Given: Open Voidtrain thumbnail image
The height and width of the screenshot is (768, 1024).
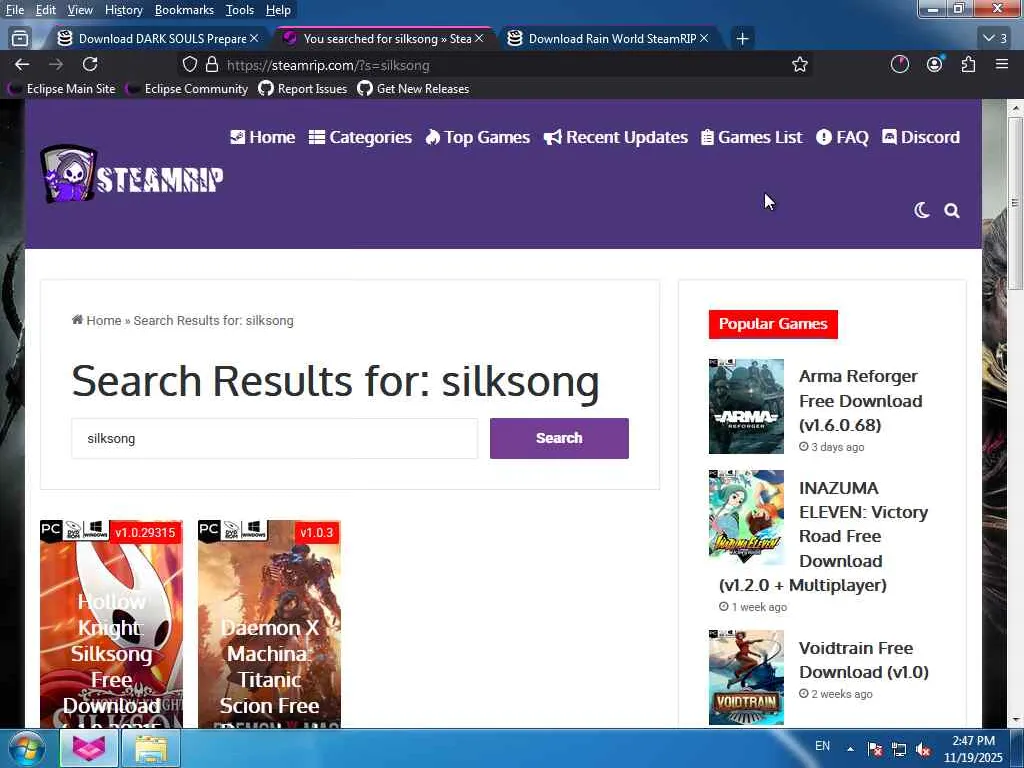Looking at the screenshot, I should 746,677.
